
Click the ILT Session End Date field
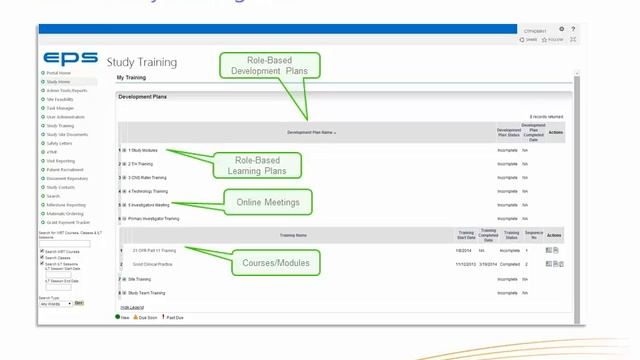(58, 287)
